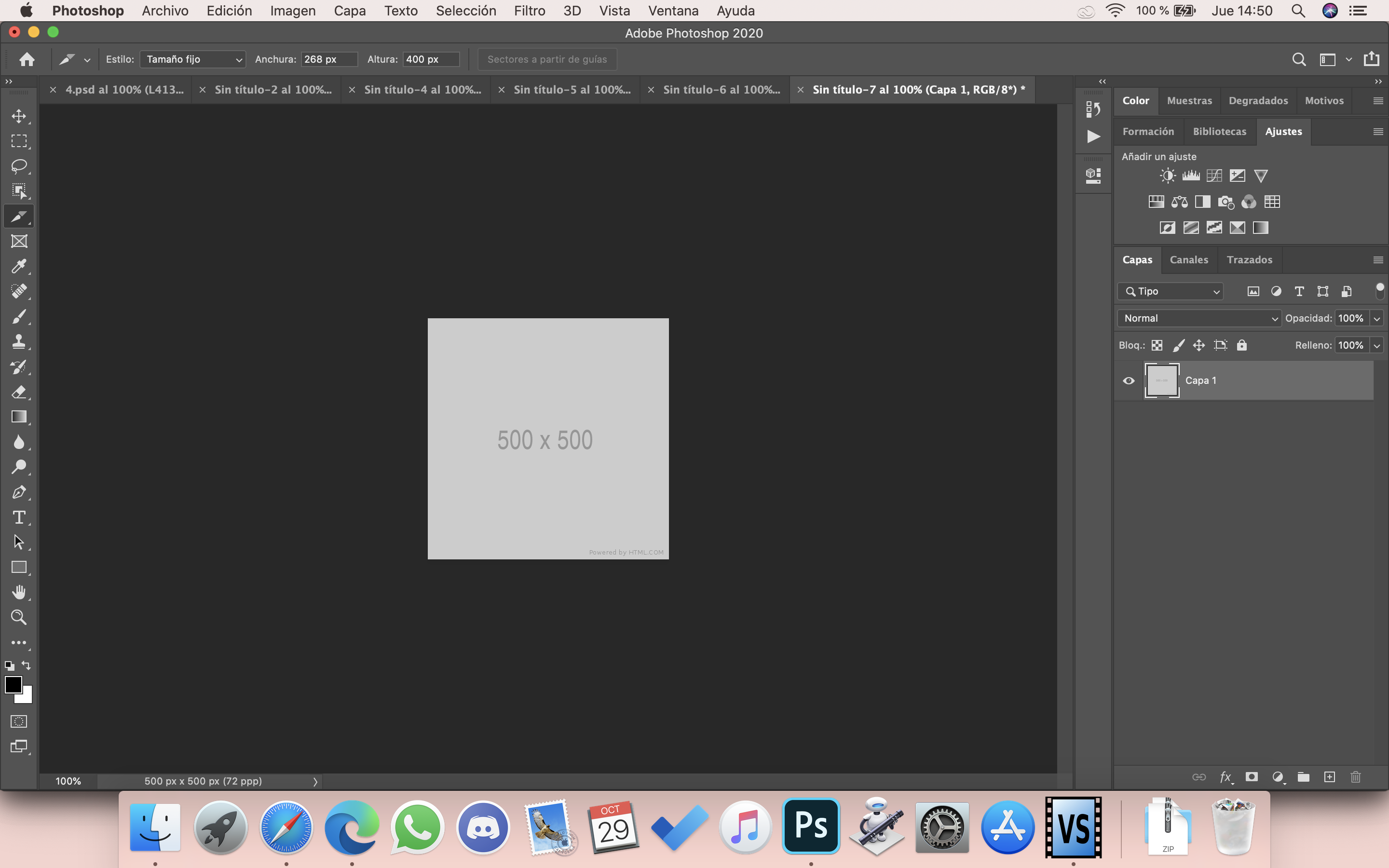Add a Brightness/Contrast adjustment layer
This screenshot has height=868, width=1389.
point(1168,176)
